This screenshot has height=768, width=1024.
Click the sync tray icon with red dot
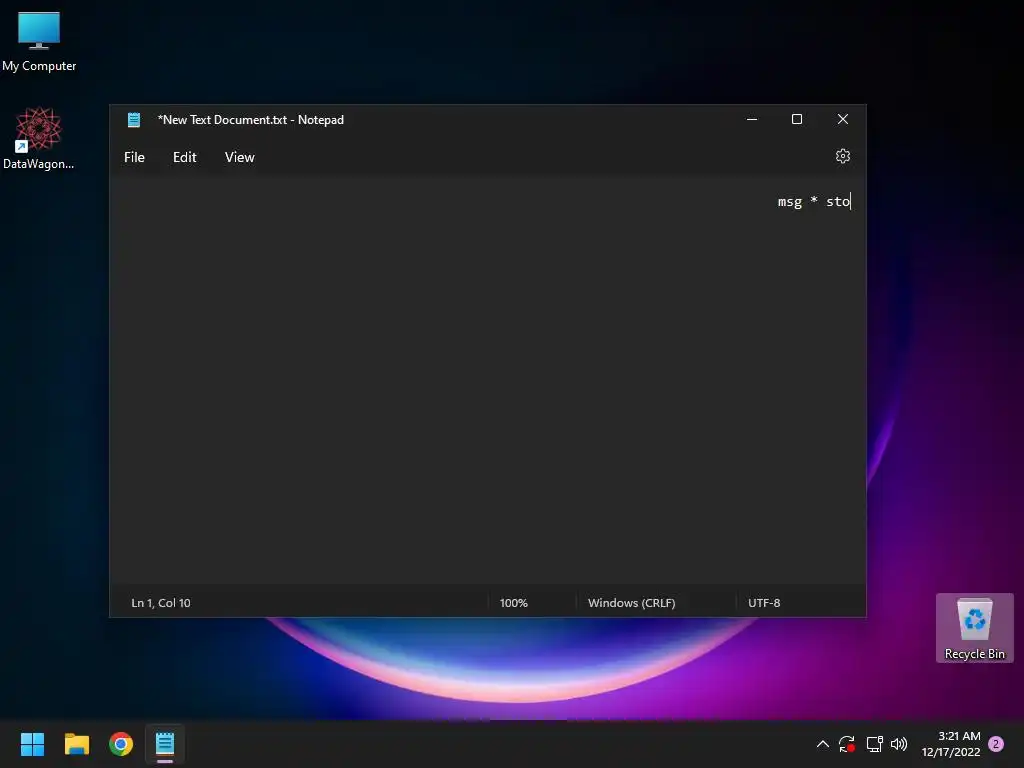point(847,744)
